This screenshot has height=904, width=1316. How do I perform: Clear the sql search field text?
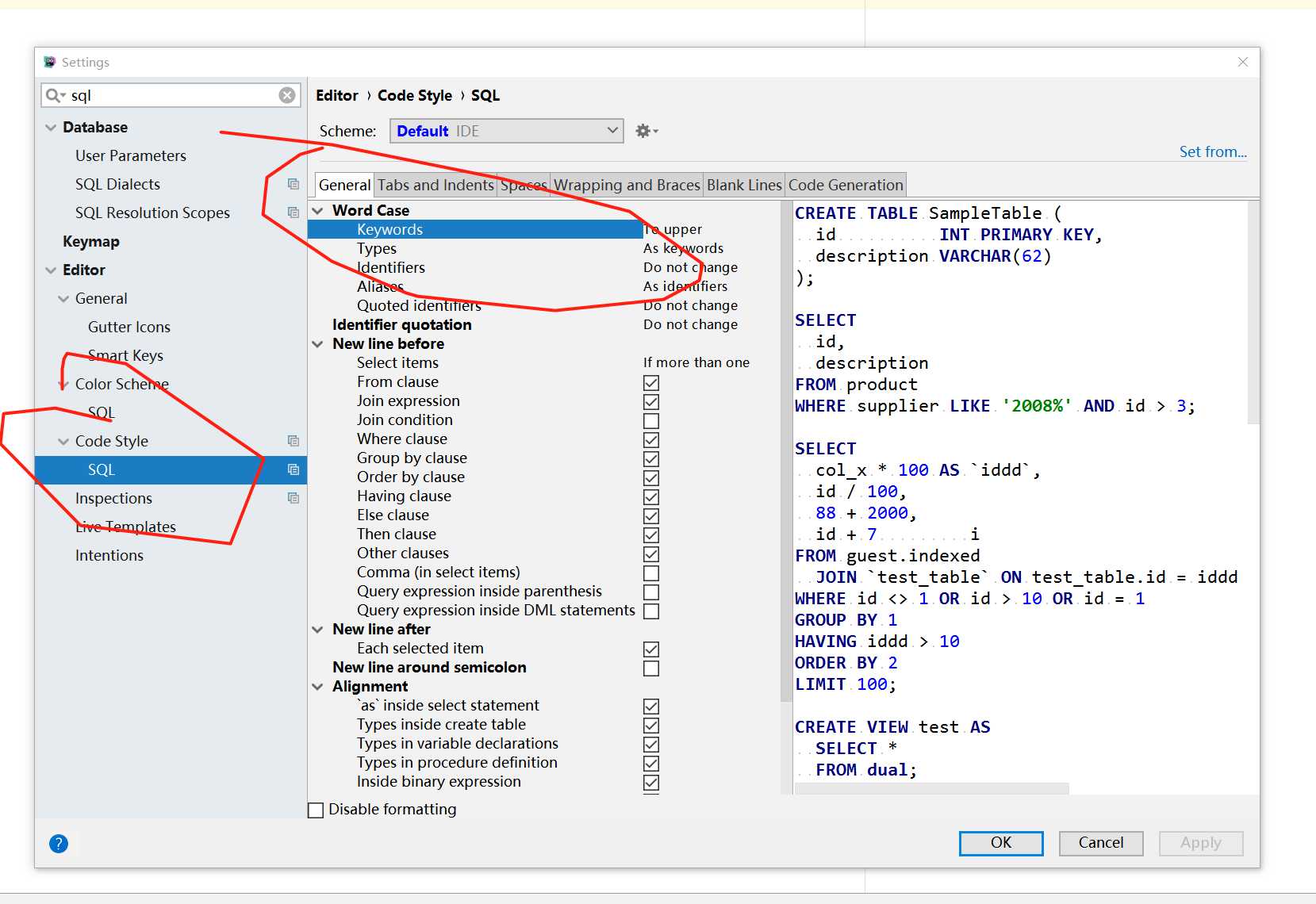pos(287,95)
